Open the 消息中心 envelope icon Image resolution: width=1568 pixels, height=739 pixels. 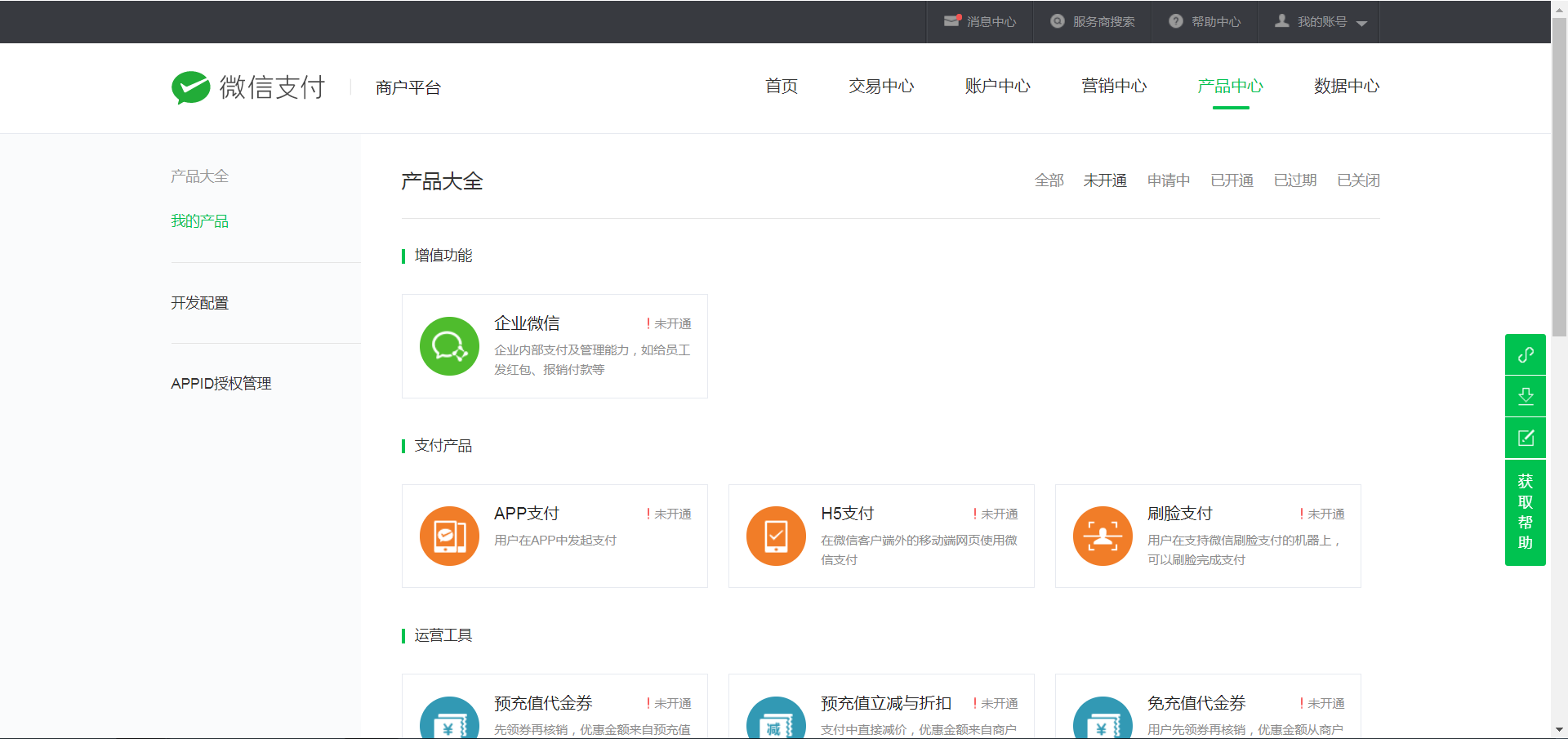coord(952,21)
